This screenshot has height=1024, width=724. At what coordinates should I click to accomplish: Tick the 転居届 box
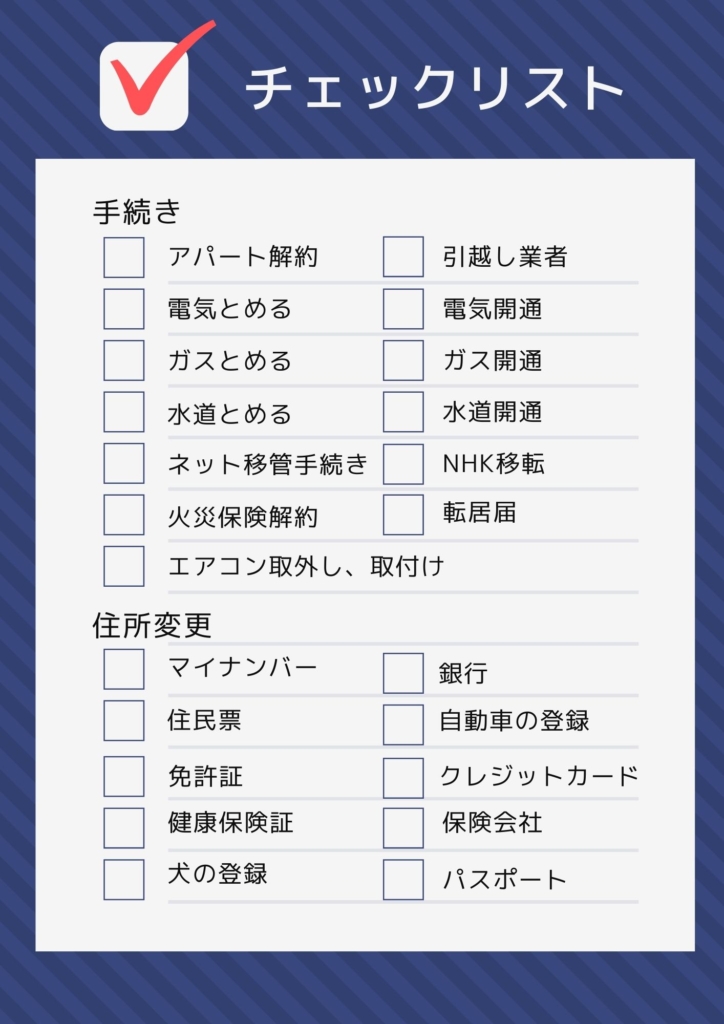point(403,515)
